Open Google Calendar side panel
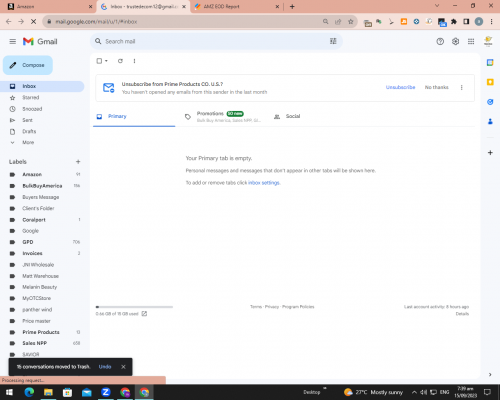Image resolution: width=500 pixels, height=400 pixels. click(x=490, y=62)
